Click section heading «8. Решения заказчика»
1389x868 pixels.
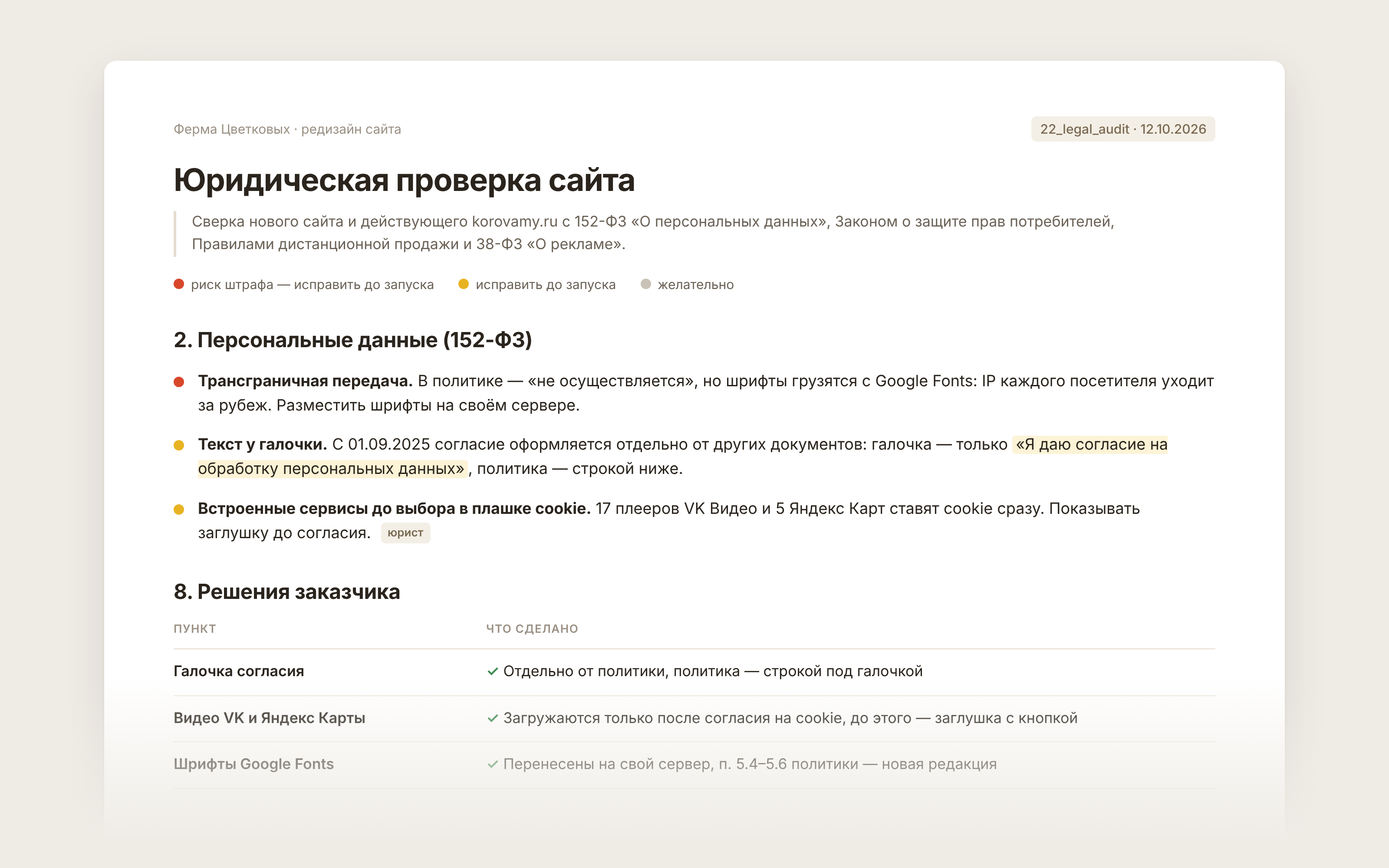coord(286,592)
